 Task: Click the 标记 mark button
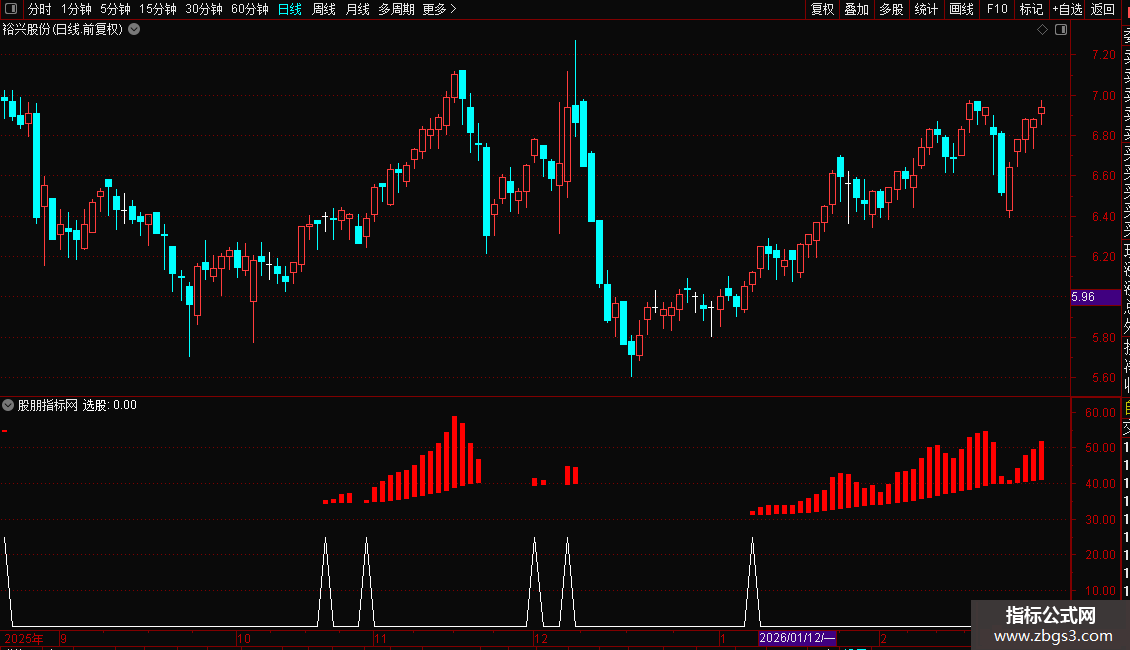1031,9
